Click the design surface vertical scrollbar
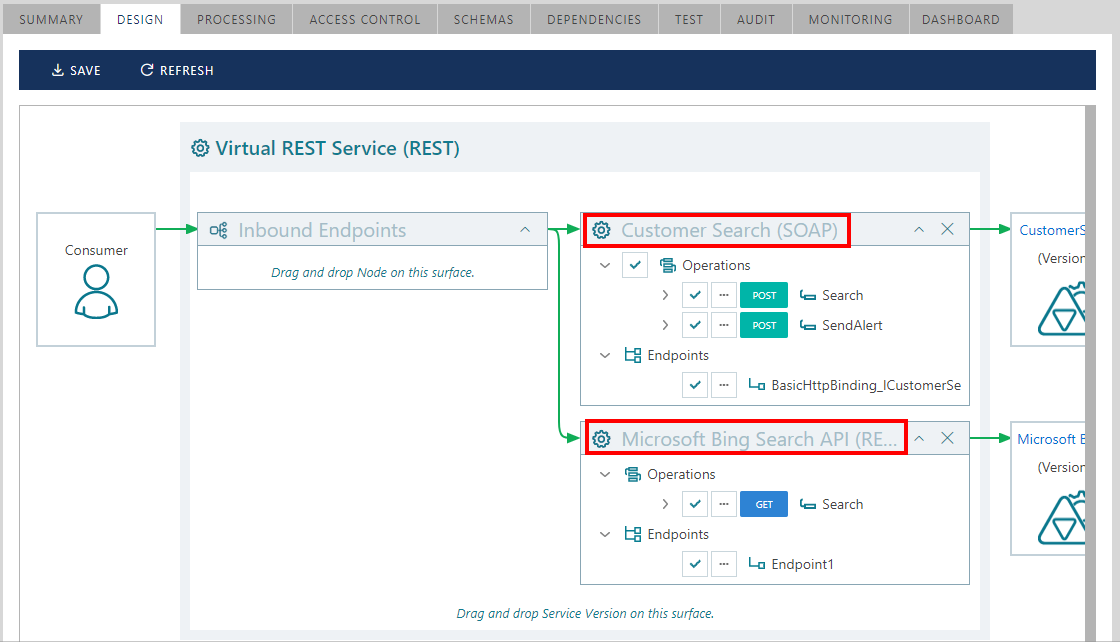This screenshot has height=642, width=1120. coord(1090,373)
